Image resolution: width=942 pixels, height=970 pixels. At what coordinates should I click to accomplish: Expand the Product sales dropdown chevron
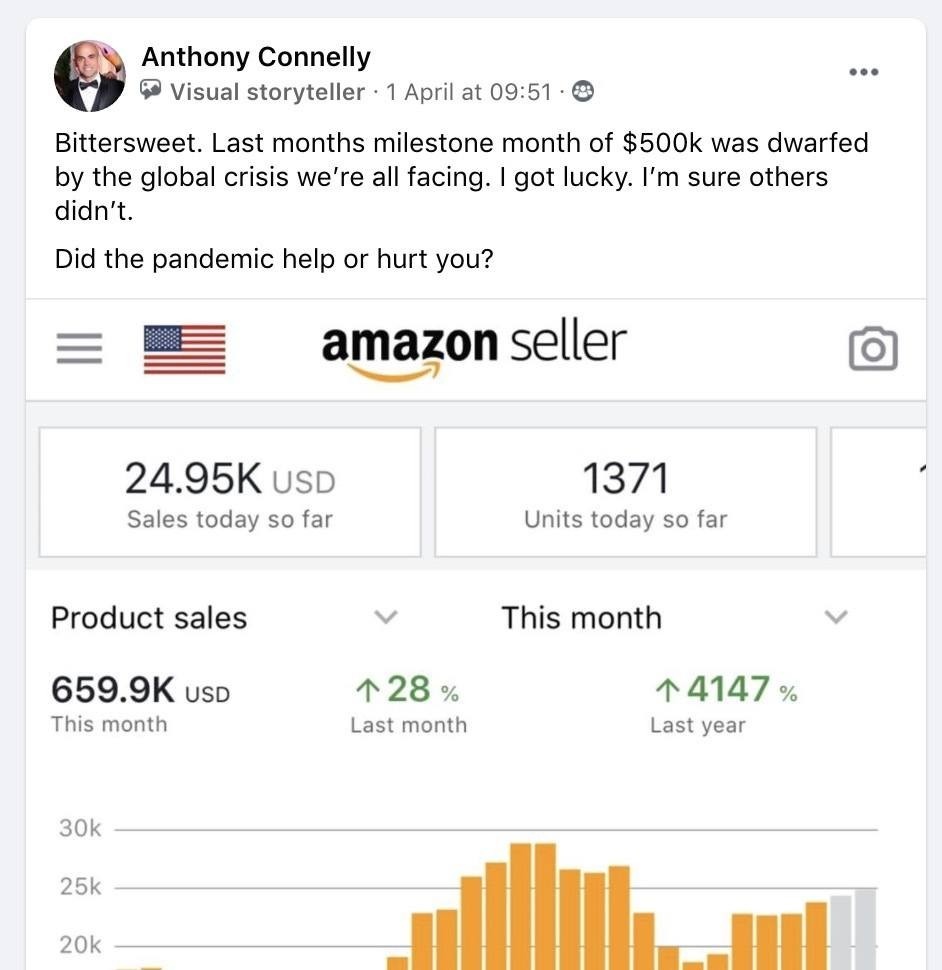(x=385, y=617)
